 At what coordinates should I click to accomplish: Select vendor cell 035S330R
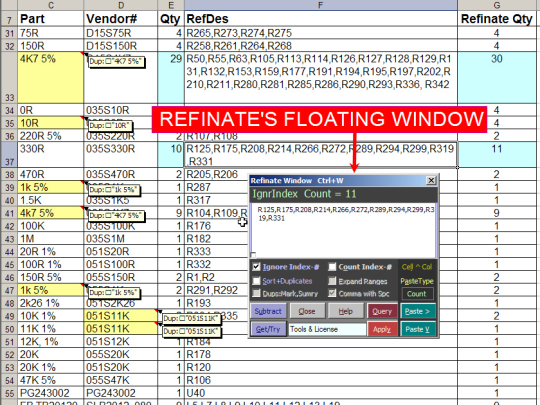[121, 155]
